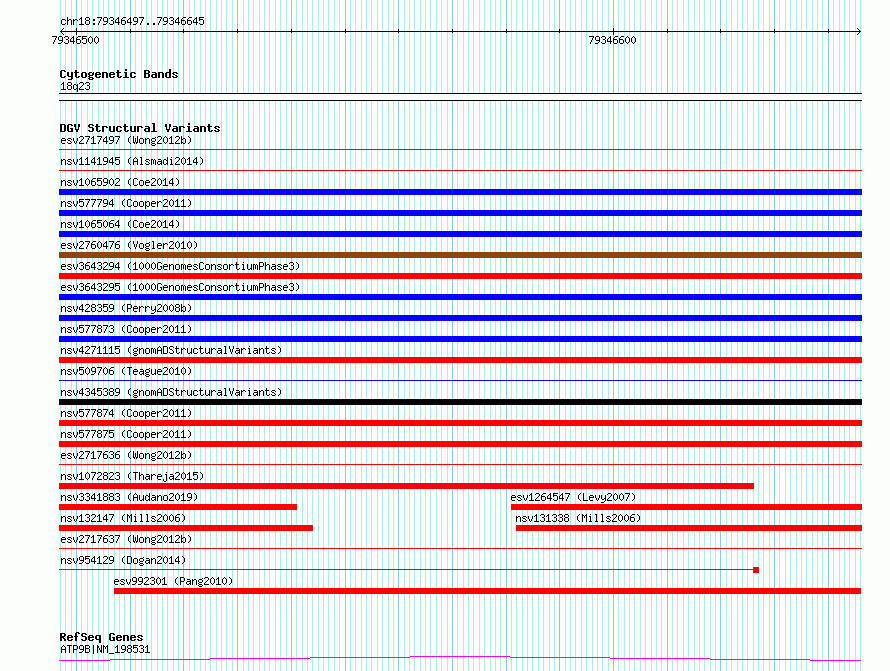Select esv3643295 (1000GenomesConsortiumPhase3) label
This screenshot has width=890, height=671.
click(x=180, y=287)
